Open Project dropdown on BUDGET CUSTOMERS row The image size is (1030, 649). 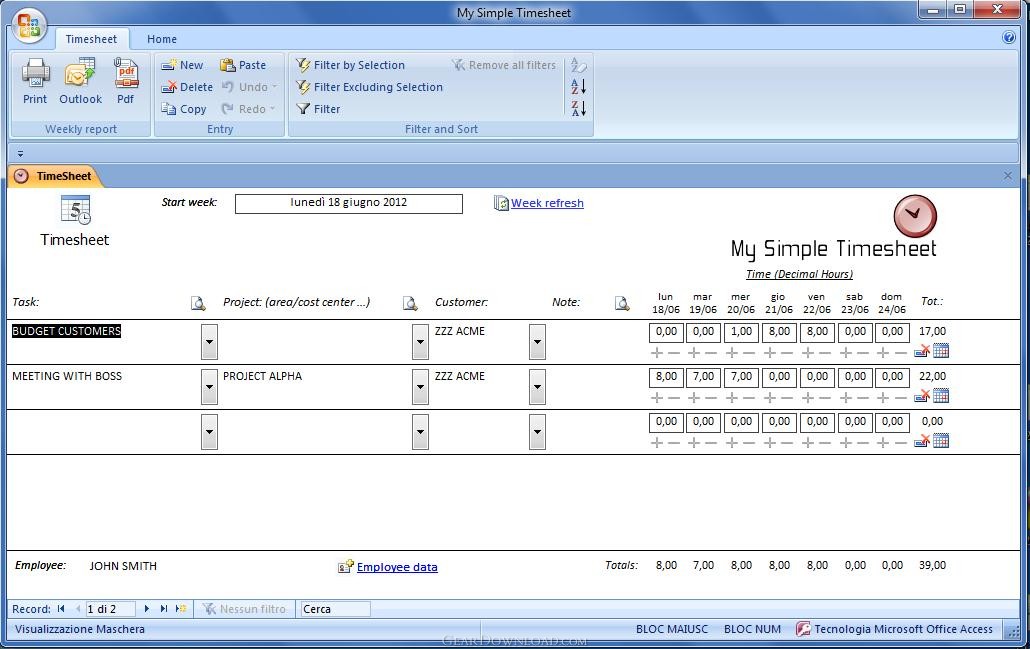pos(420,342)
